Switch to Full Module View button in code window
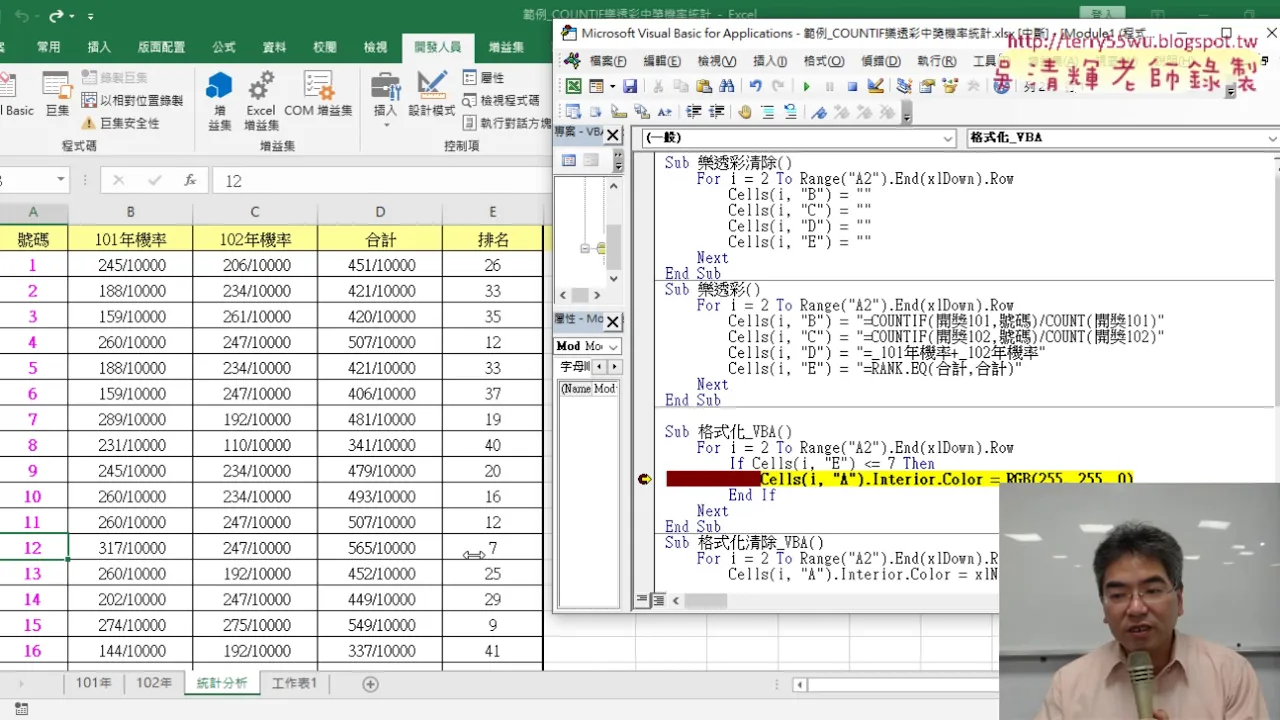 (x=658, y=601)
